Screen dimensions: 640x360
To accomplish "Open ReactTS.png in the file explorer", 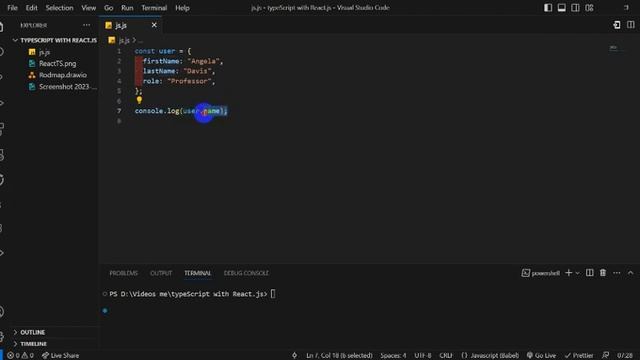I will pos(57,64).
